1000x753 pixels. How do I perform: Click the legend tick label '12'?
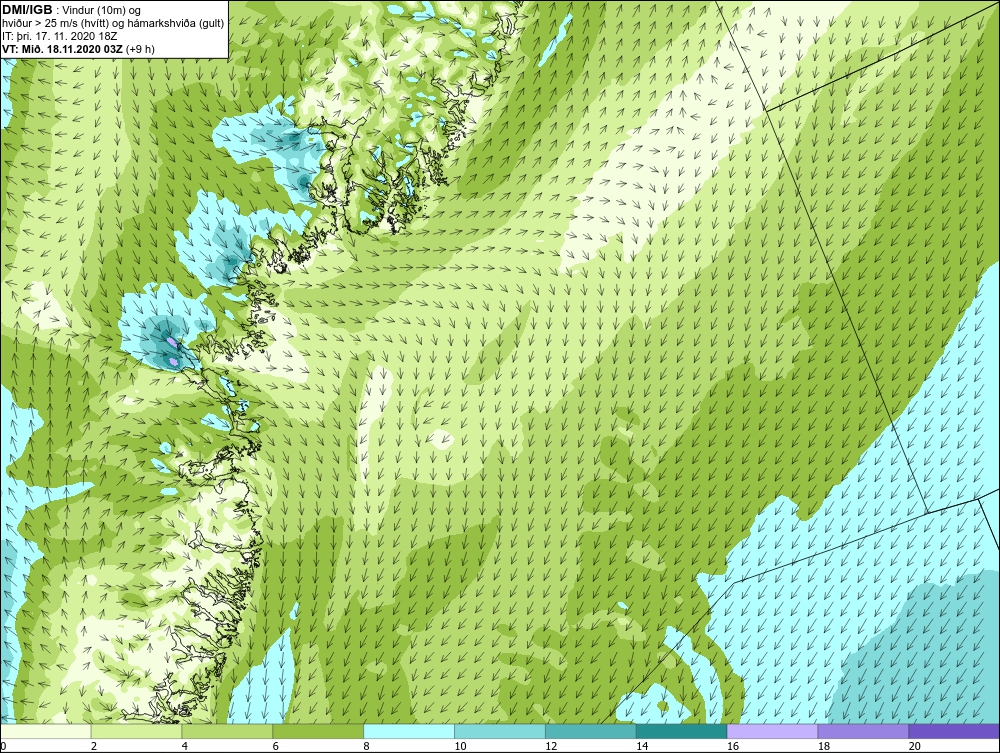pos(551,746)
